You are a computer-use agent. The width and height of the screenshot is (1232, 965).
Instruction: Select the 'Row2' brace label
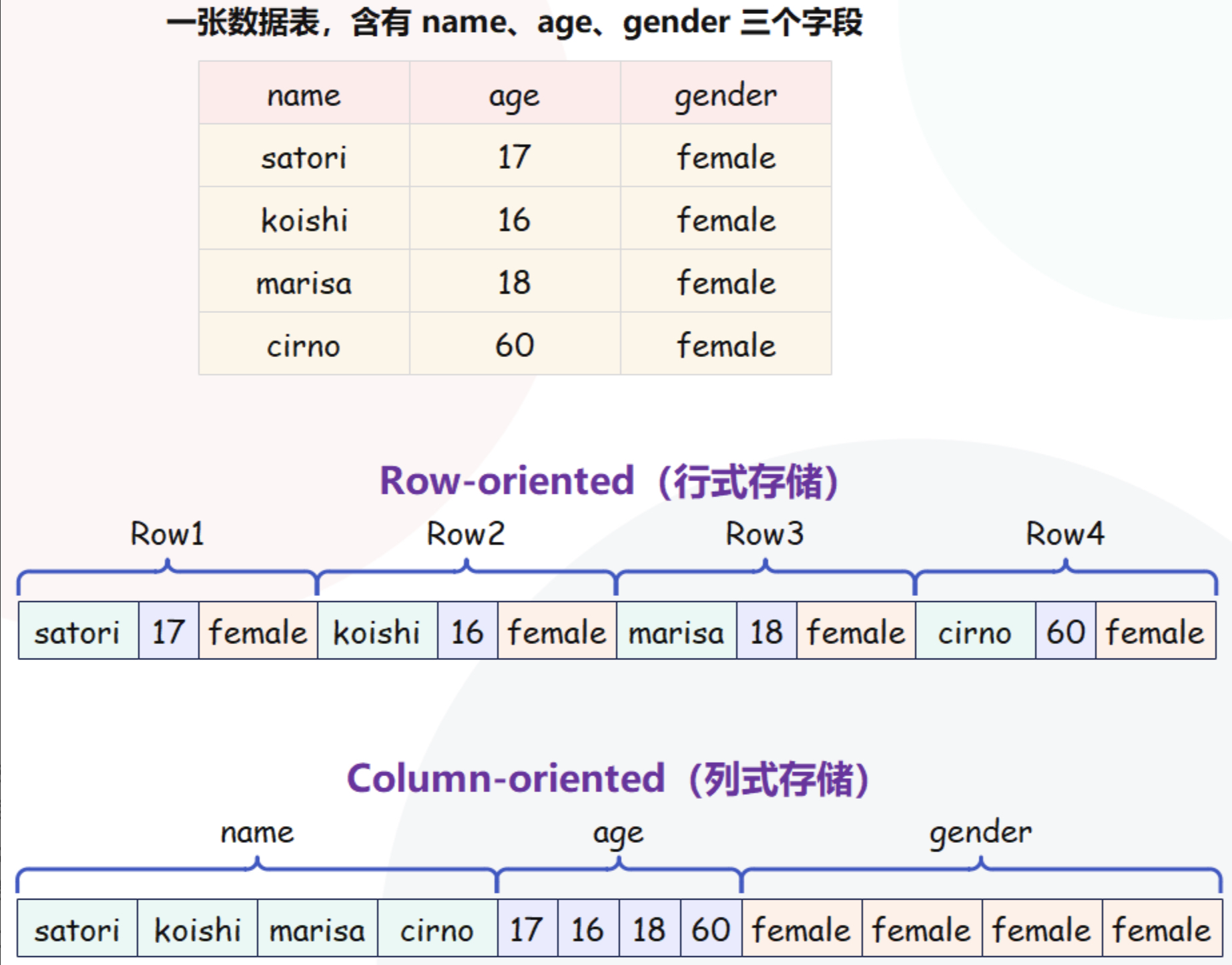(x=466, y=533)
